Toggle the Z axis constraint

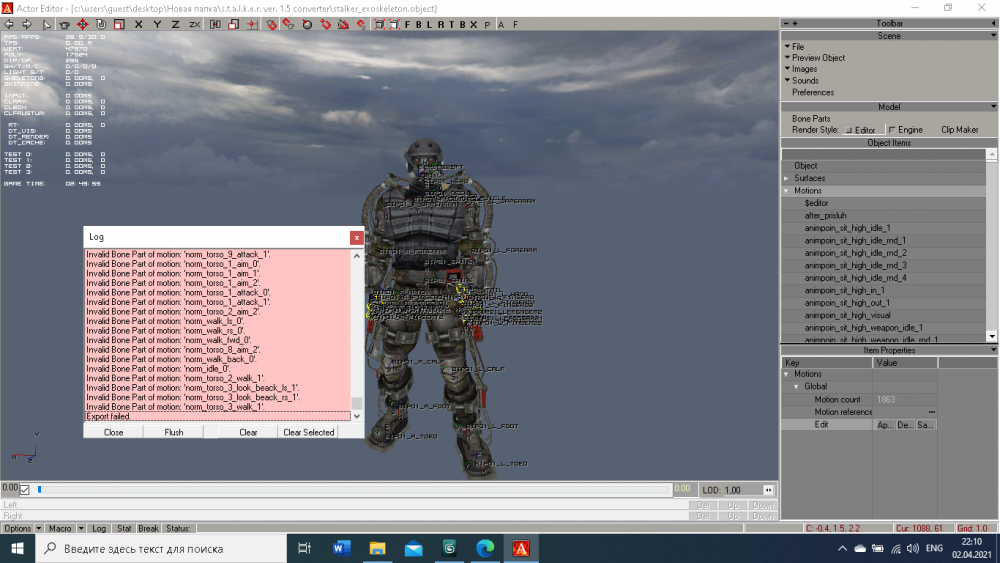pos(175,24)
